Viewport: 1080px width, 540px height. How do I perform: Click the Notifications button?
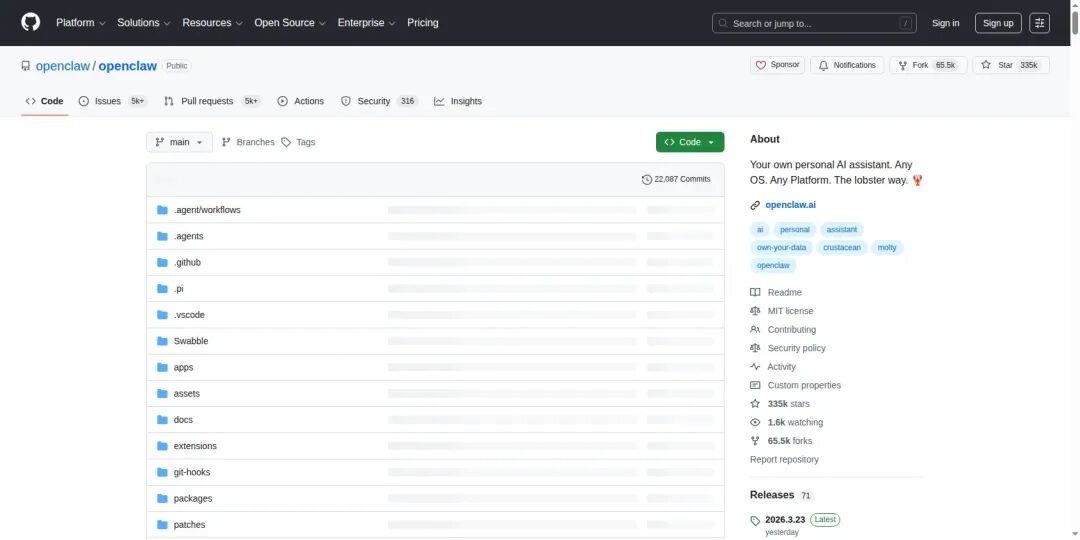click(x=847, y=65)
